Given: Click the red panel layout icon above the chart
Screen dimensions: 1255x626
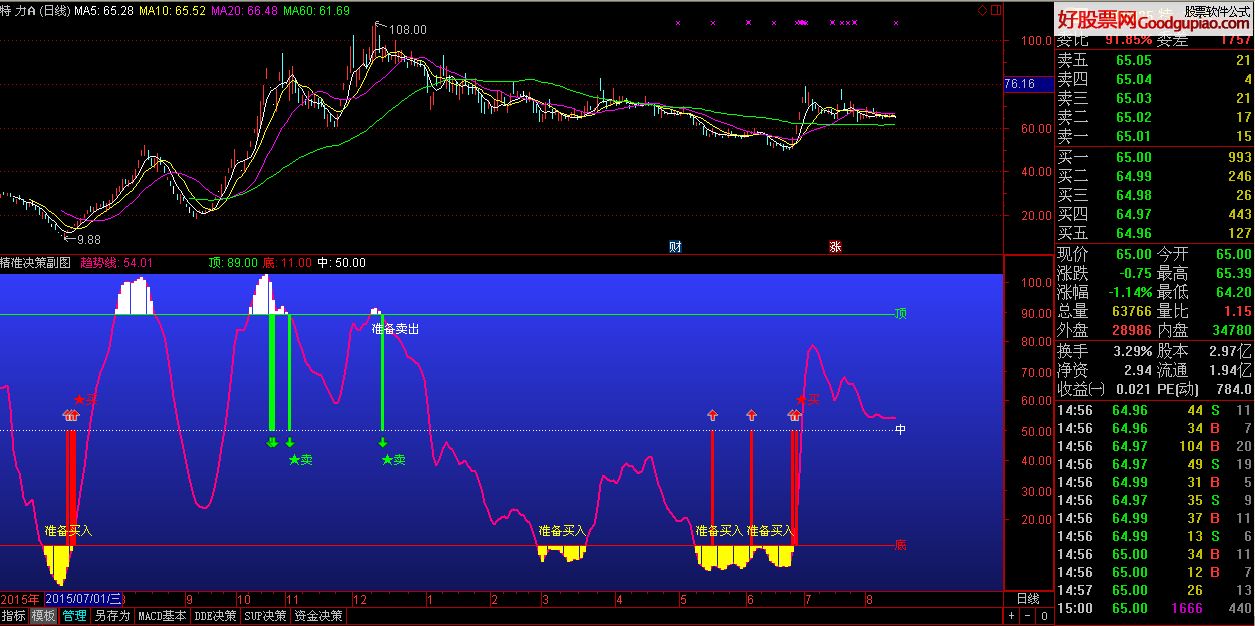Looking at the screenshot, I should 994,10.
